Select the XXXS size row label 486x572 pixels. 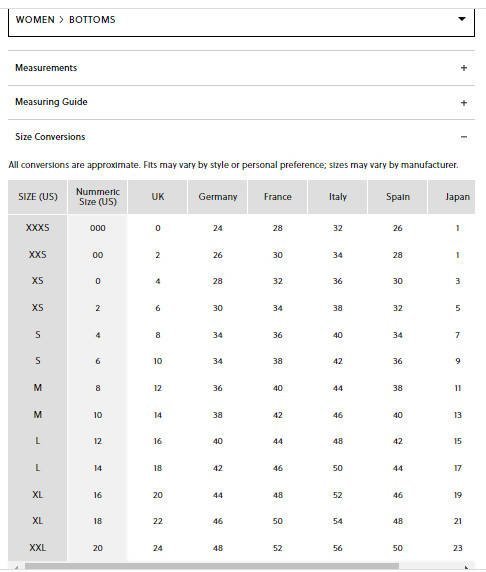pyautogui.click(x=38, y=228)
